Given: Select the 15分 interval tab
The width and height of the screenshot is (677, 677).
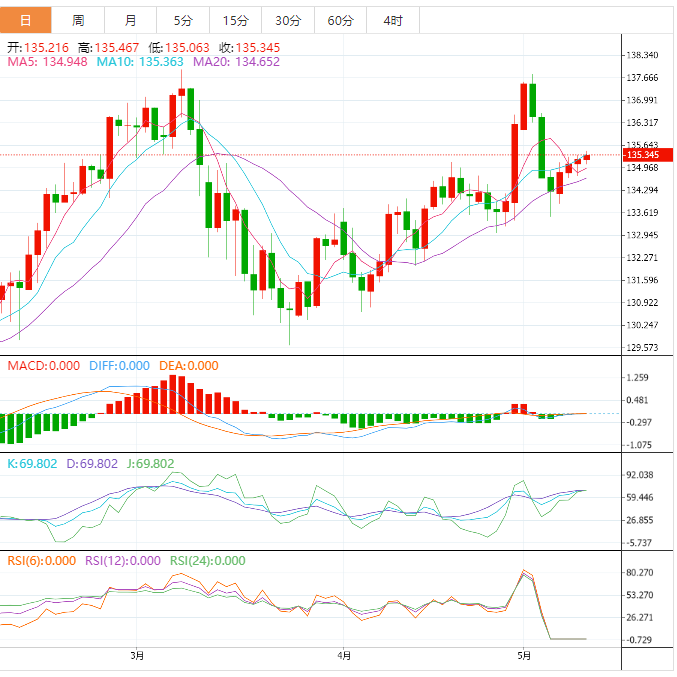Looking at the screenshot, I should point(235,20).
